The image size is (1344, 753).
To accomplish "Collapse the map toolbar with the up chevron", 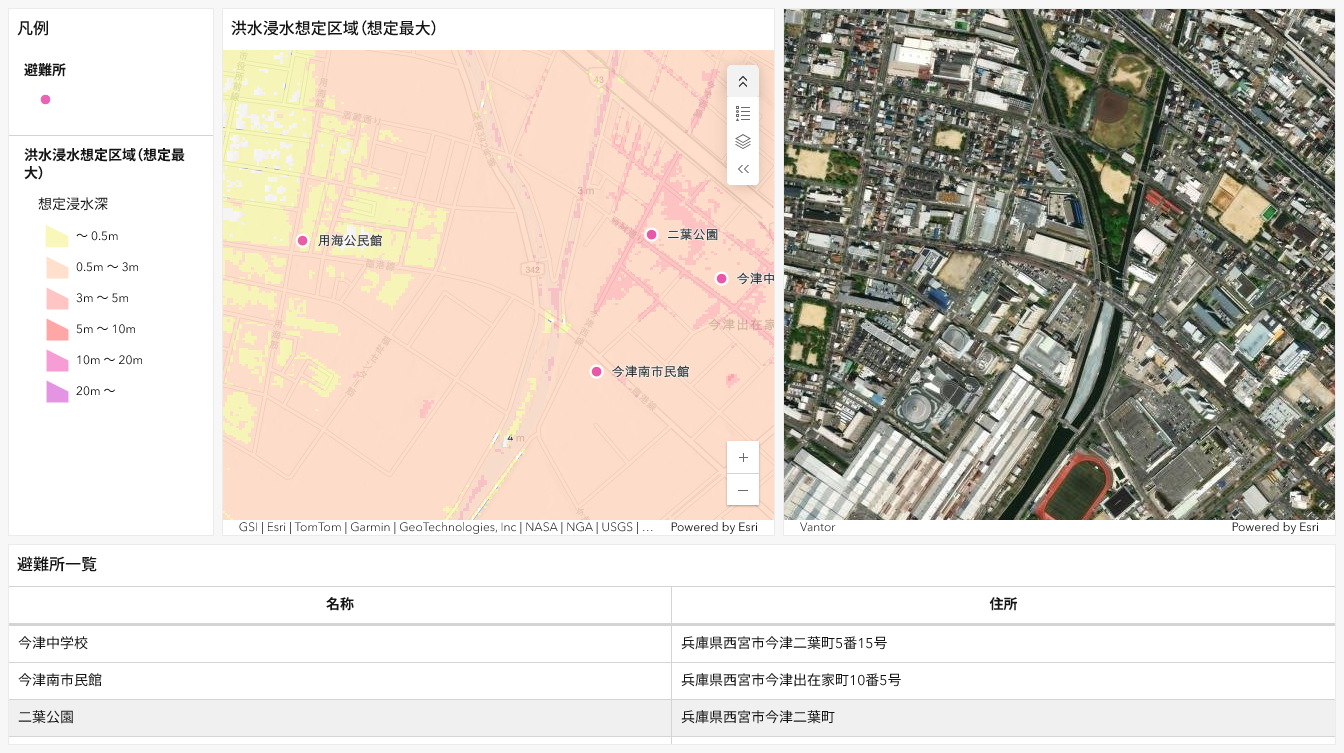I will (x=743, y=81).
